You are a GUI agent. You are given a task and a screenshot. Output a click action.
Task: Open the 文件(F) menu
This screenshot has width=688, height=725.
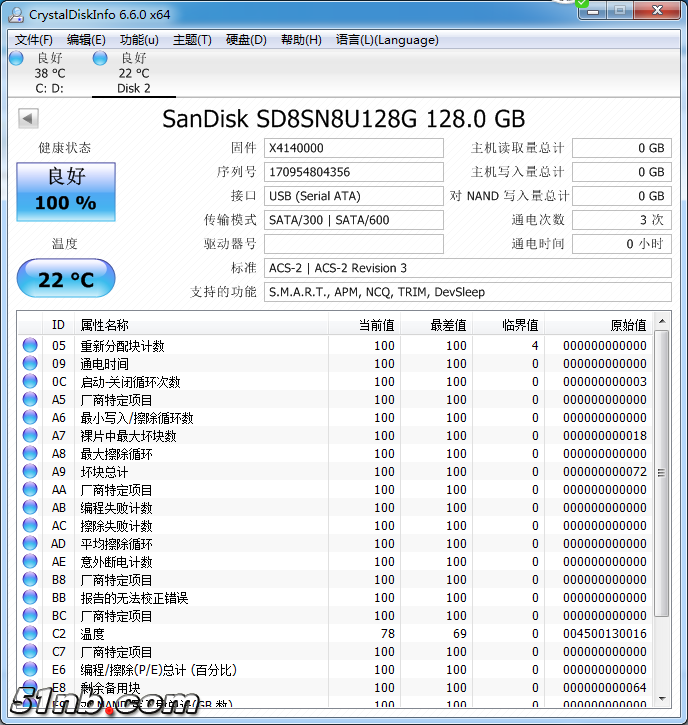pyautogui.click(x=34, y=40)
